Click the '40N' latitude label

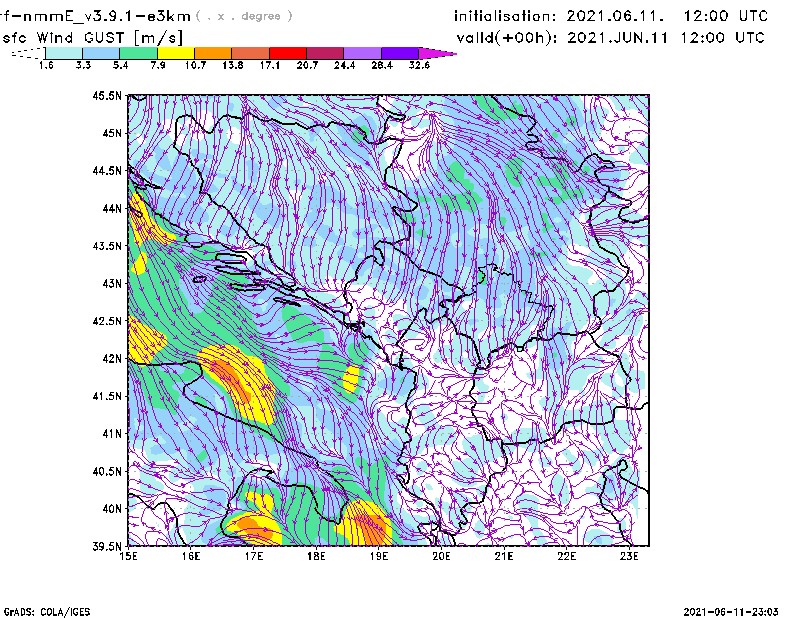112,509
